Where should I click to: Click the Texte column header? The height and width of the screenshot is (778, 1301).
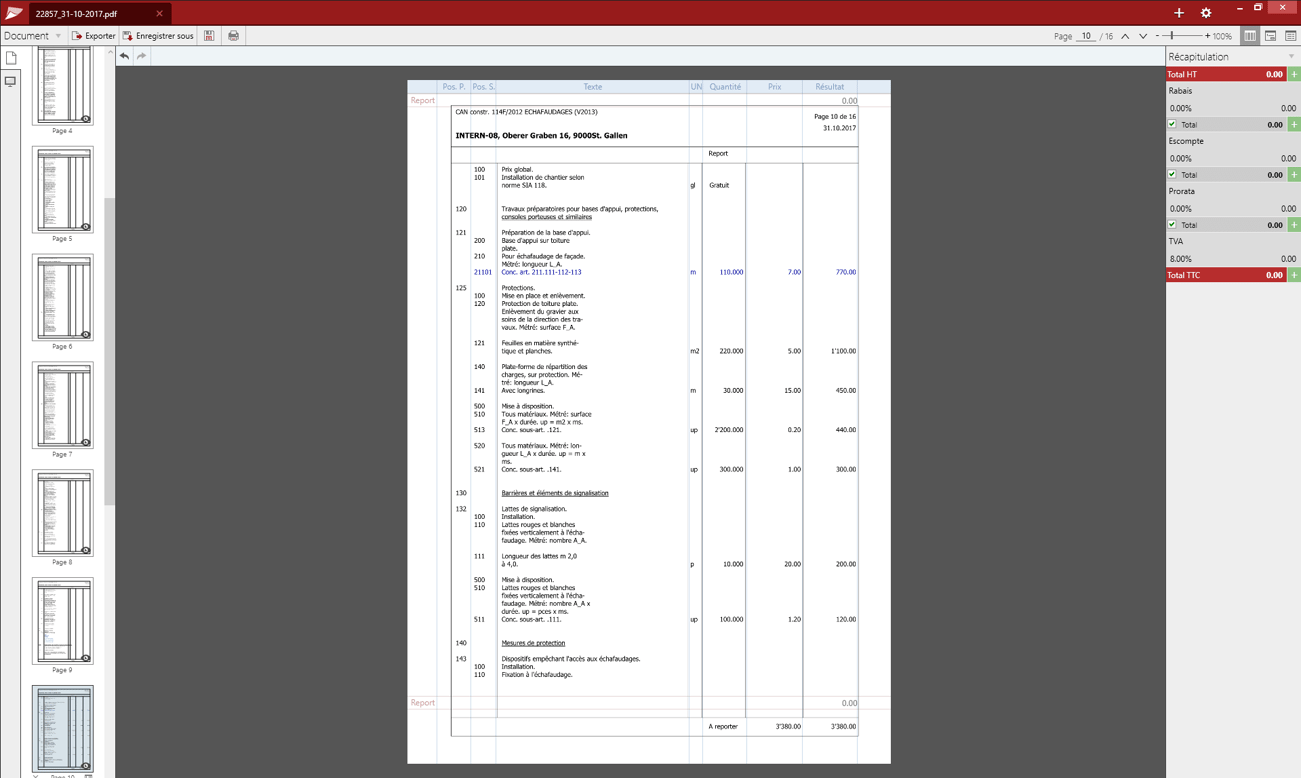pos(592,87)
